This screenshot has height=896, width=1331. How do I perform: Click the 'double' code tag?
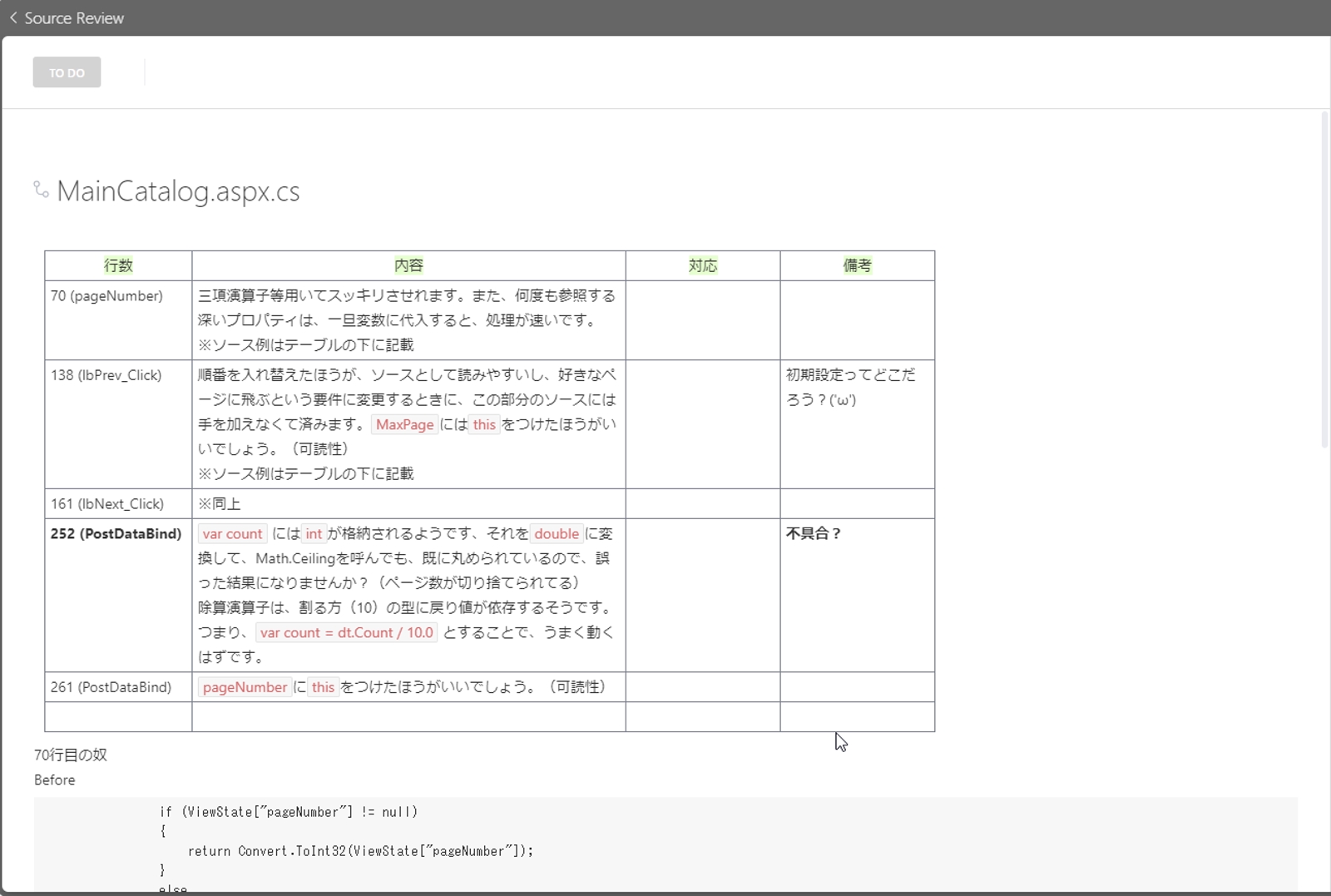557,534
